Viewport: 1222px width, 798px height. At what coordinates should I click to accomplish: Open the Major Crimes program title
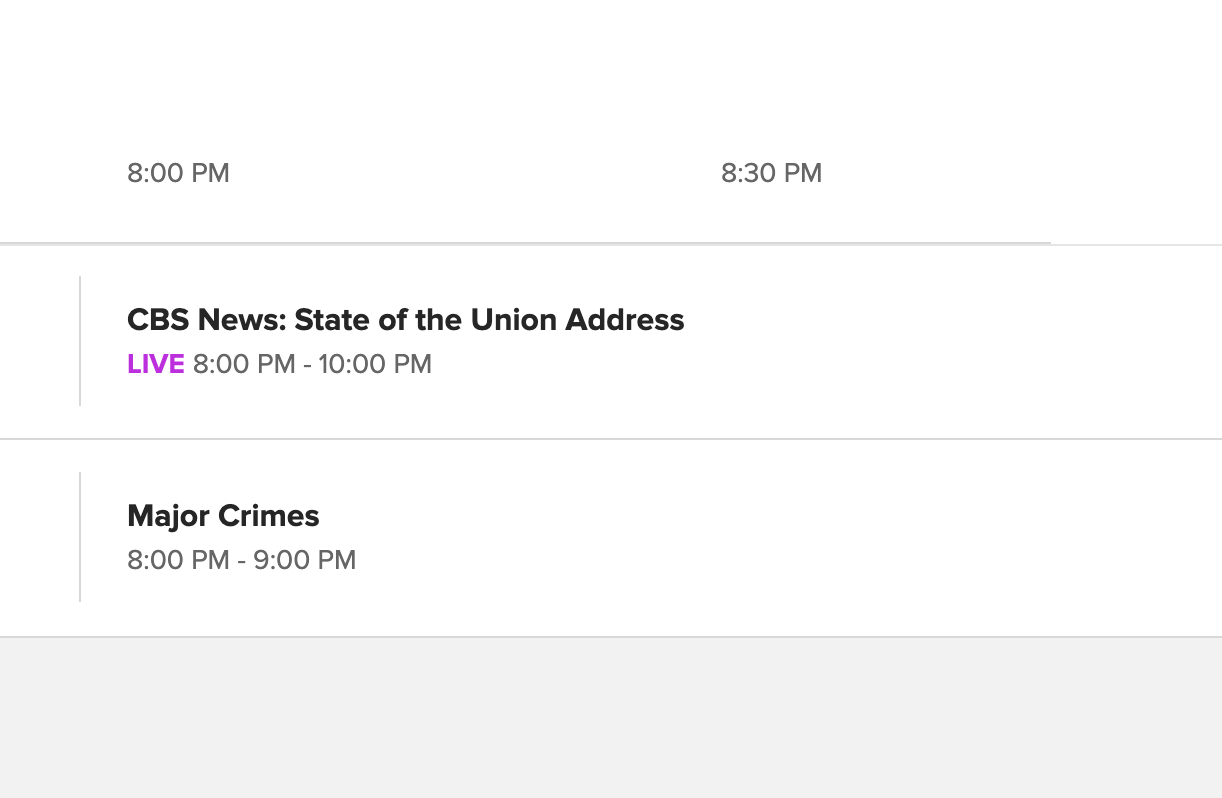(223, 516)
